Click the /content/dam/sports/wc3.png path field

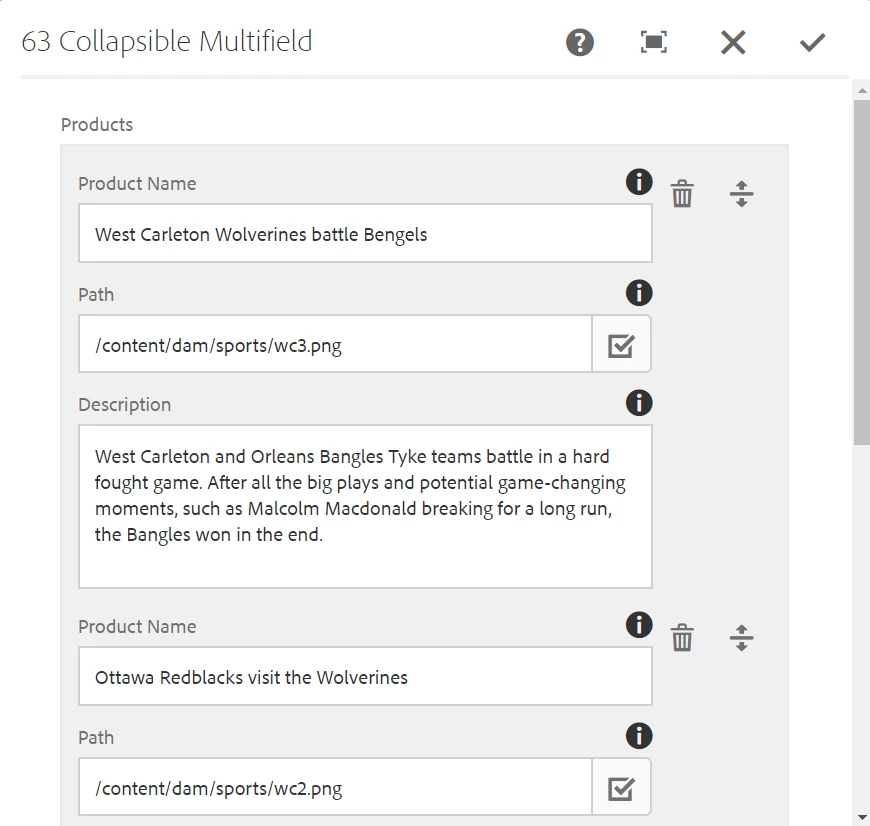335,345
